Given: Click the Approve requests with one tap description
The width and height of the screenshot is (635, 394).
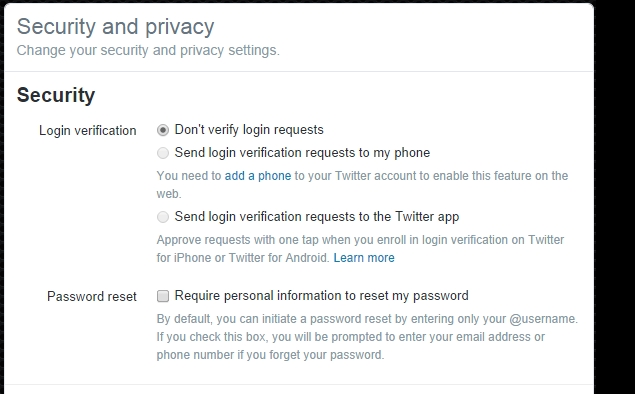Looking at the screenshot, I should tap(360, 249).
